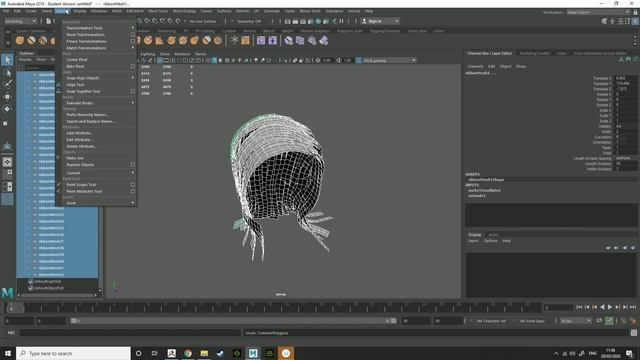
Task: Open Channels menu in Channel Box
Action: [x=475, y=66]
